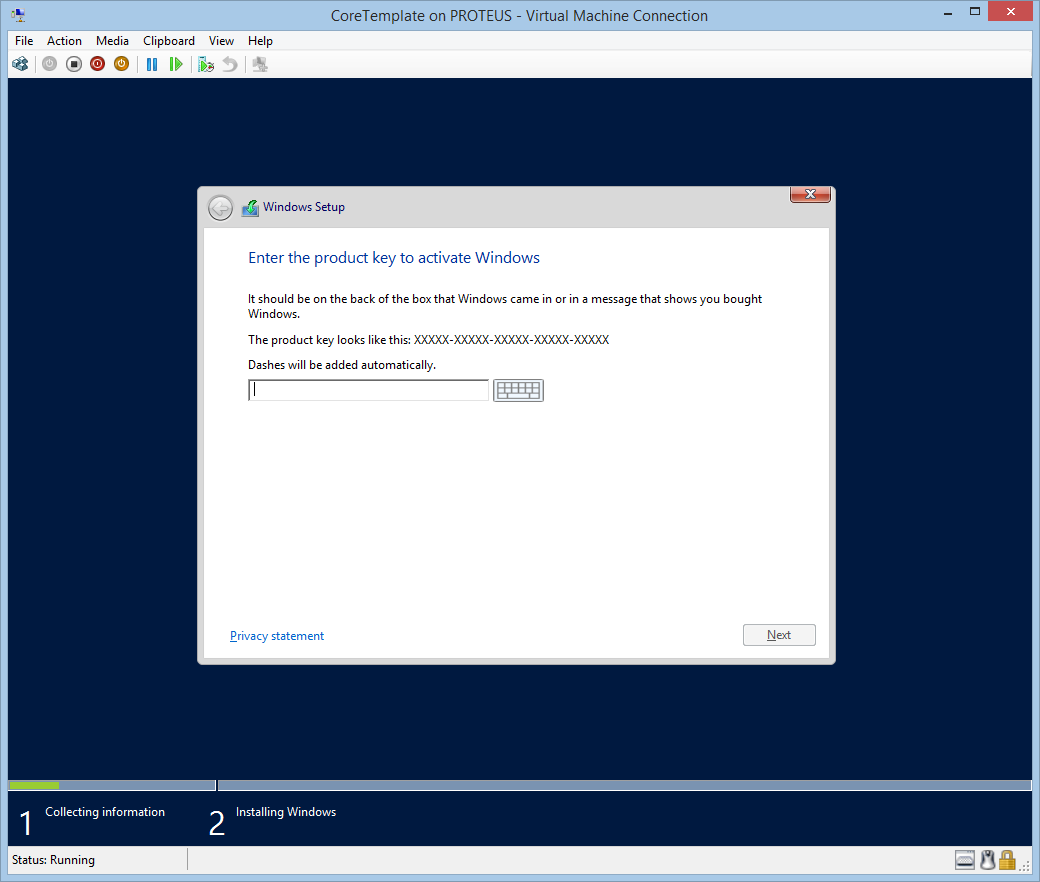Click the black square Turn Off icon
The width and height of the screenshot is (1040, 882).
[x=74, y=64]
